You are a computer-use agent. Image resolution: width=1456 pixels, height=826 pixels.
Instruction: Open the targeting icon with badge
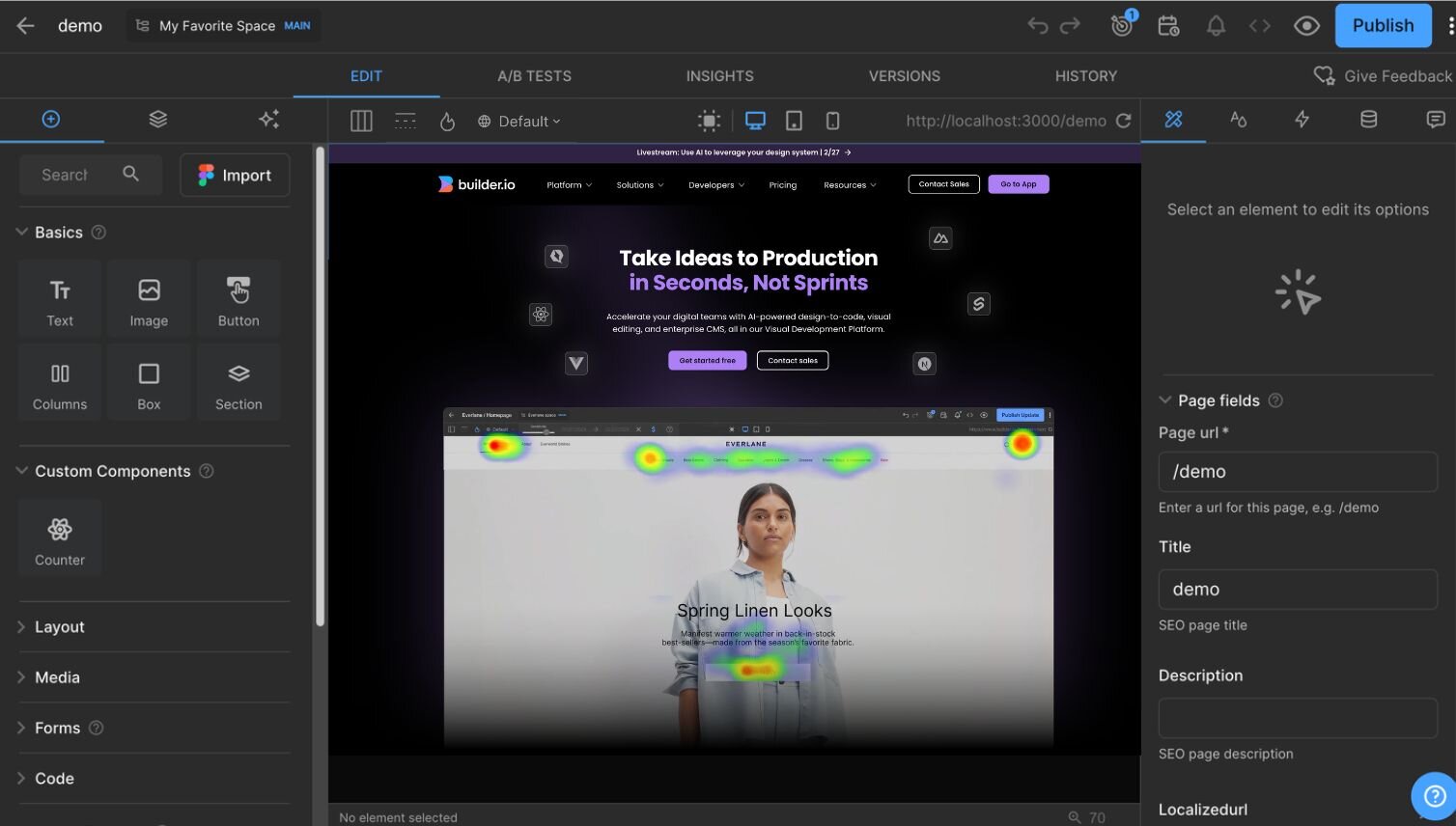1122,25
